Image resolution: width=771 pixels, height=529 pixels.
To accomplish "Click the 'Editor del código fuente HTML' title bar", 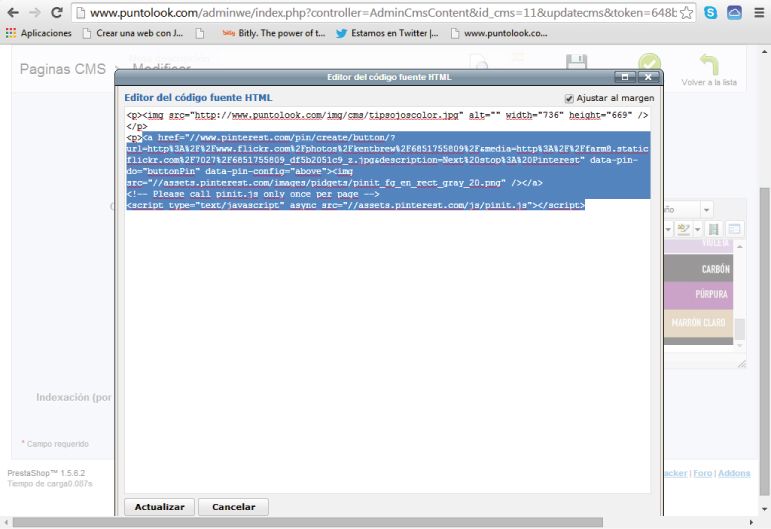I will 389,77.
